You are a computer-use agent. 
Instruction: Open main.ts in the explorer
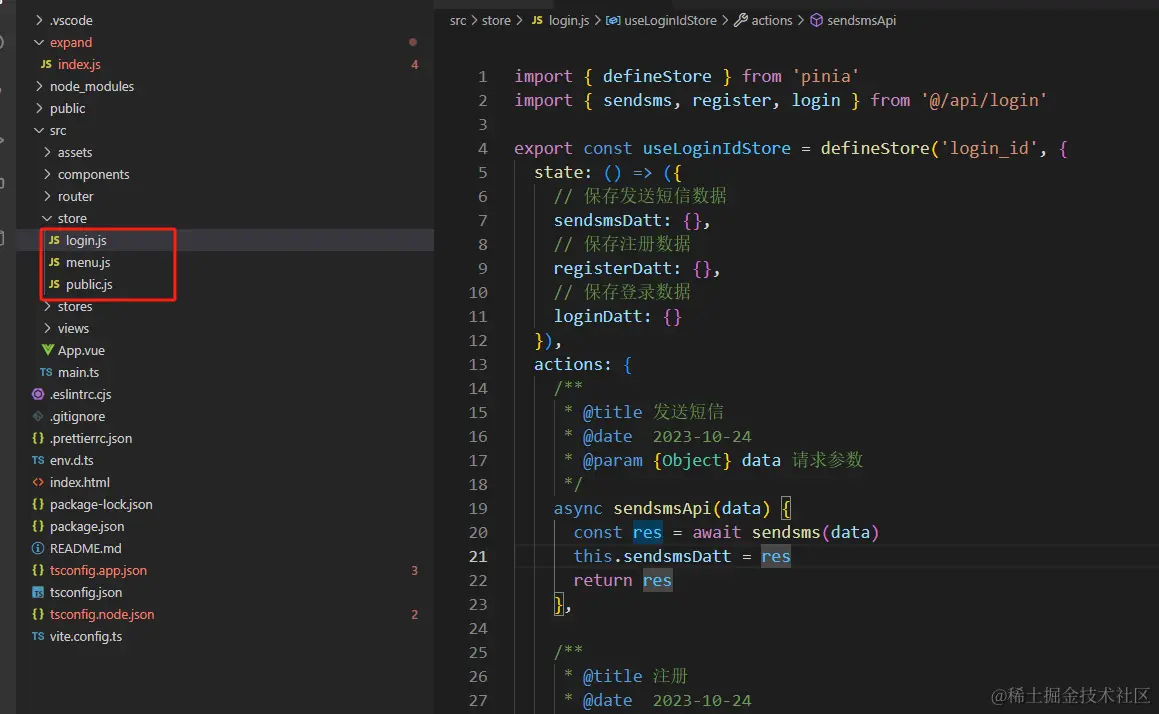78,372
